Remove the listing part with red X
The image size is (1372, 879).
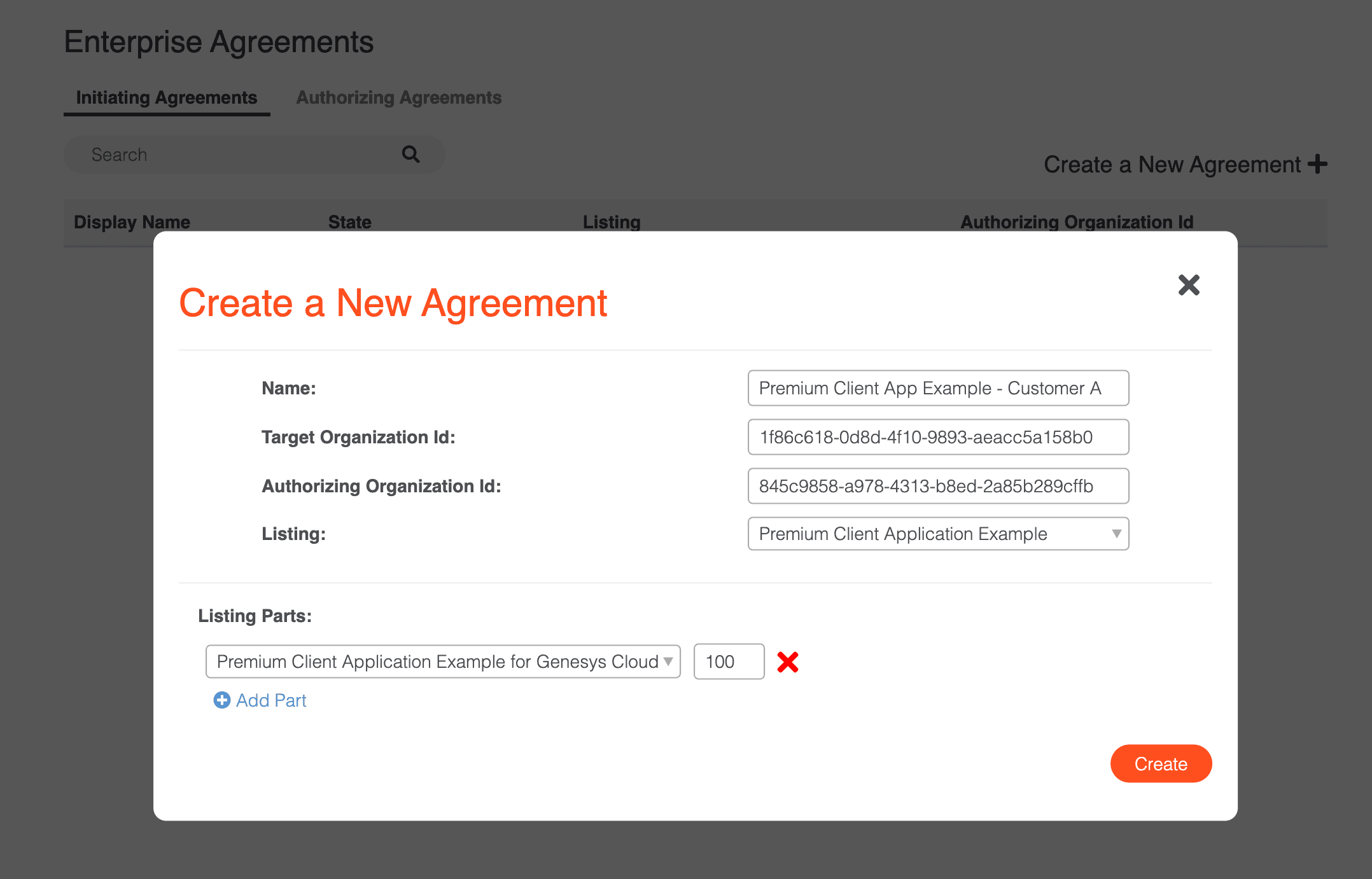[x=787, y=662]
